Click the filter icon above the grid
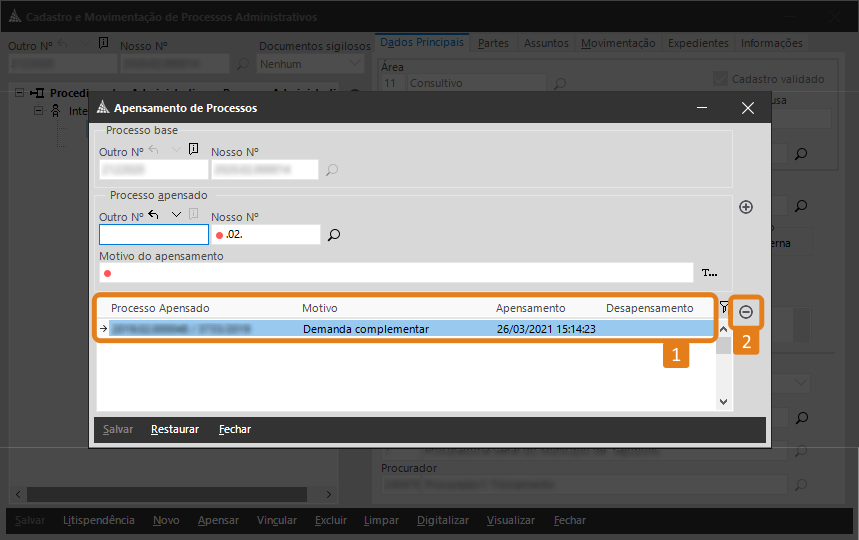 point(723,308)
